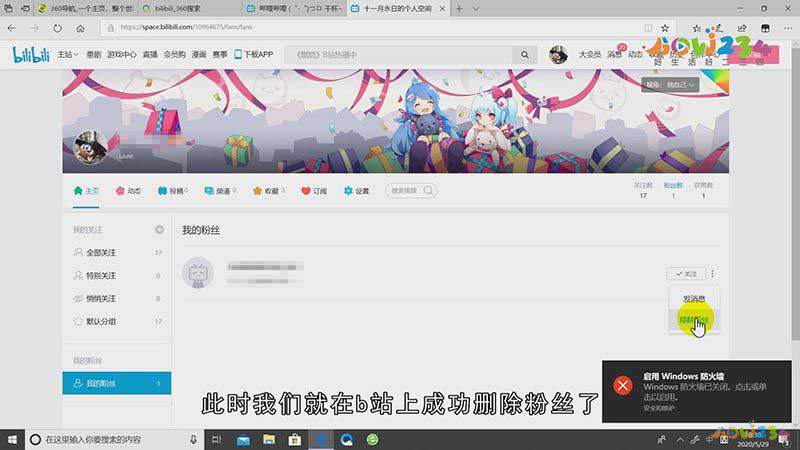The height and width of the screenshot is (450, 800).
Task: Click the header search magnifier button
Action: pos(525,55)
